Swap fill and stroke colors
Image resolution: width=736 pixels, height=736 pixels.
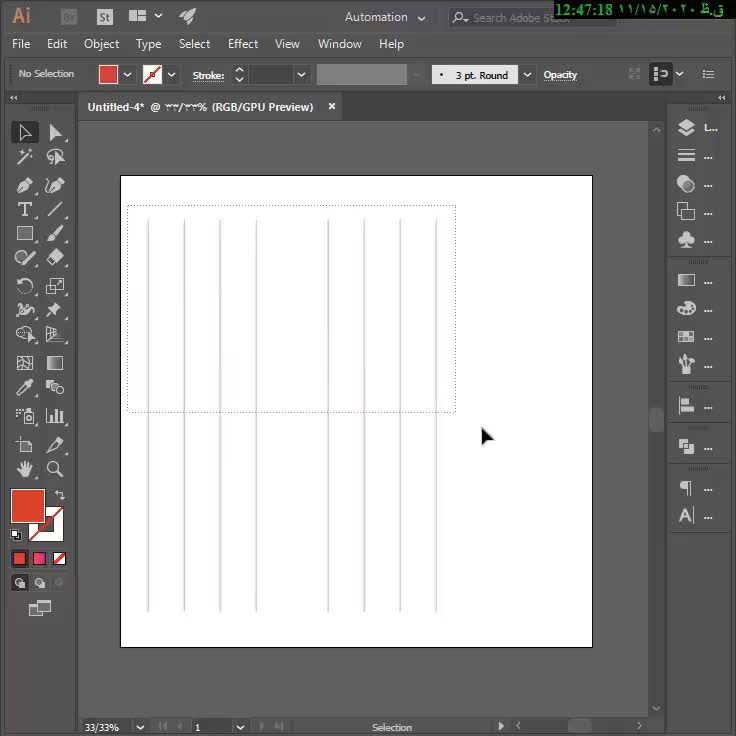[60, 495]
